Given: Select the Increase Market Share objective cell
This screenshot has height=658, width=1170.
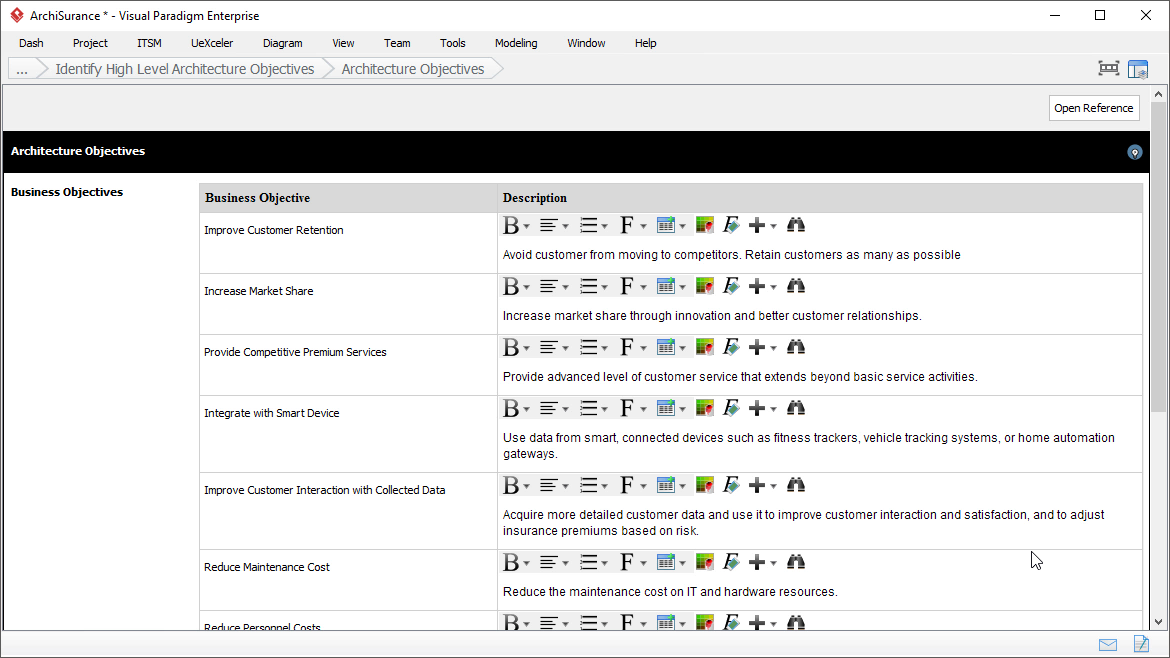Looking at the screenshot, I should click(348, 304).
